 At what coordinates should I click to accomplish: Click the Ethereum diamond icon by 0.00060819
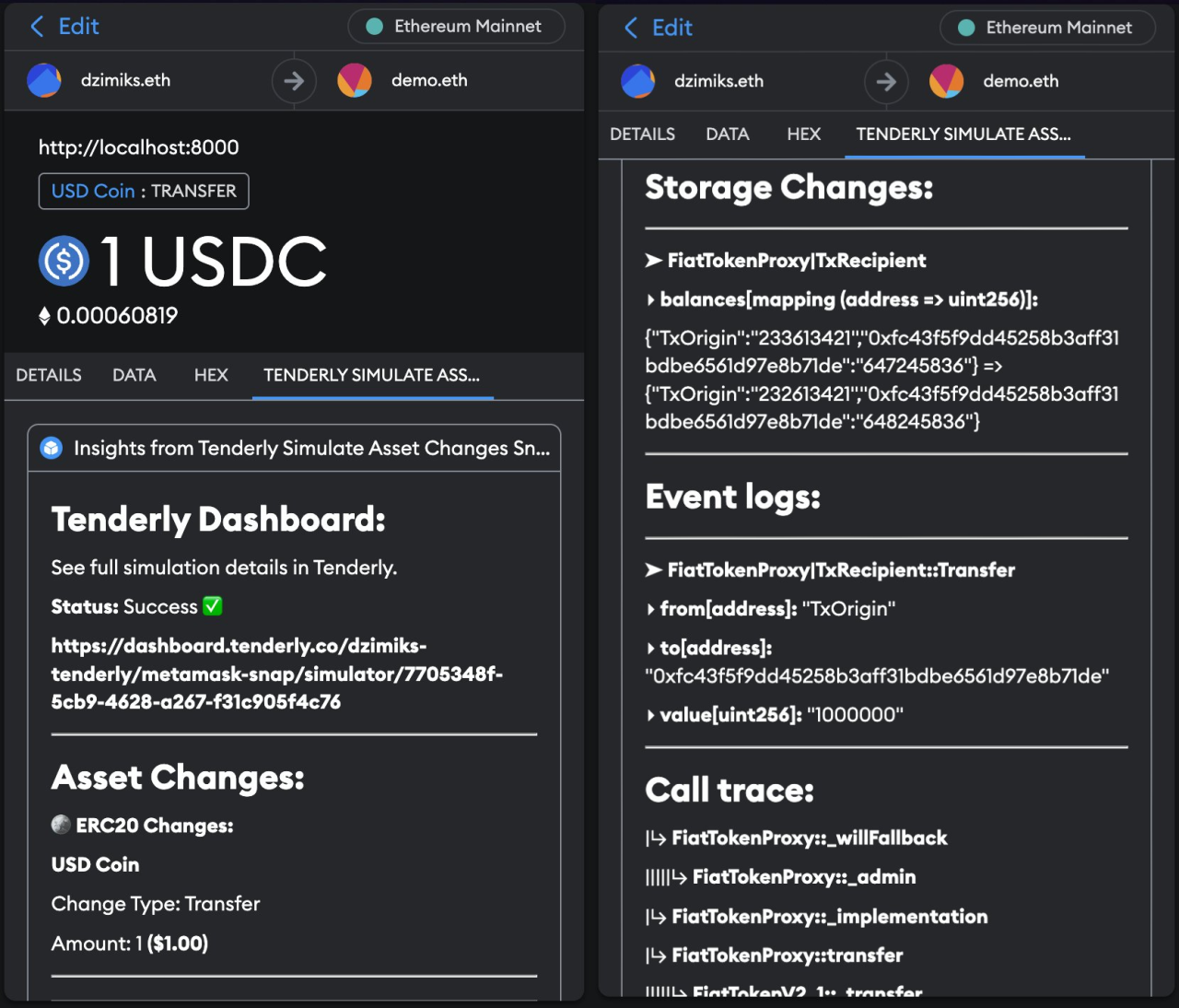[44, 316]
